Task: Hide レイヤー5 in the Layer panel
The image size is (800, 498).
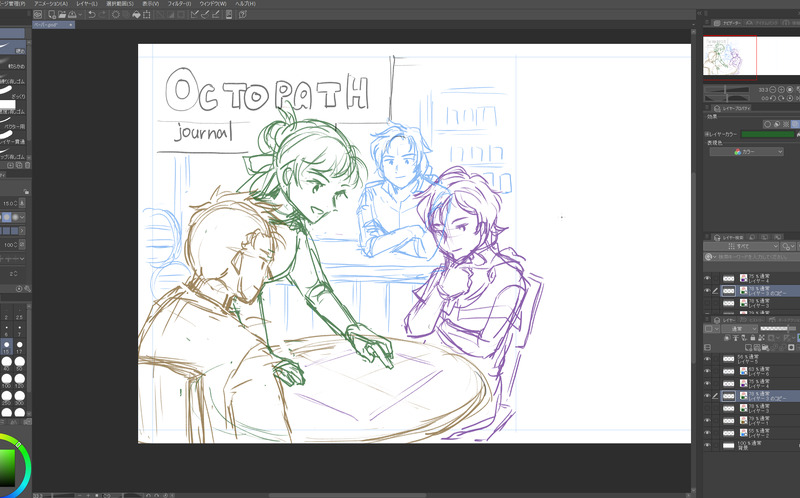Action: tap(707, 359)
